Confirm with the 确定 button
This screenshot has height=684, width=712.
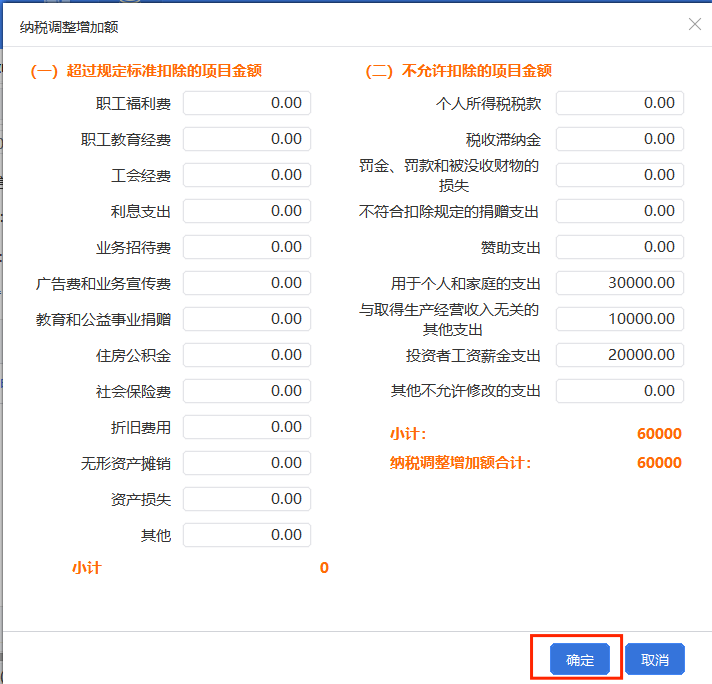(x=579, y=659)
